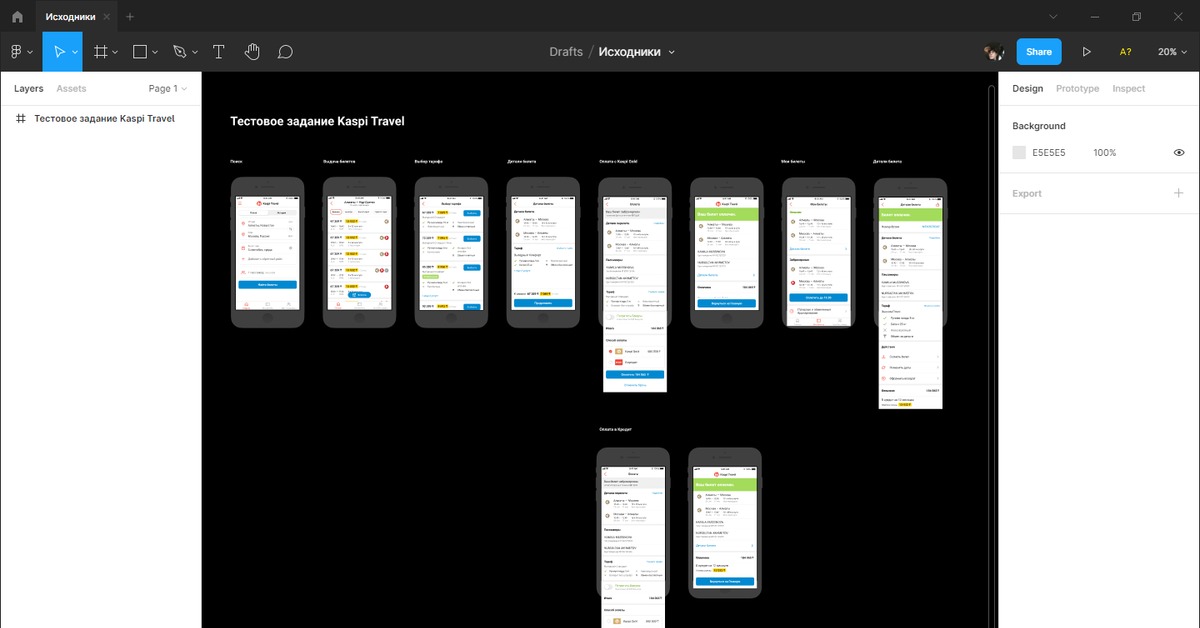Open the Pen tools dropdown arrow
Viewport: 1200px width, 628px height.
[195, 52]
